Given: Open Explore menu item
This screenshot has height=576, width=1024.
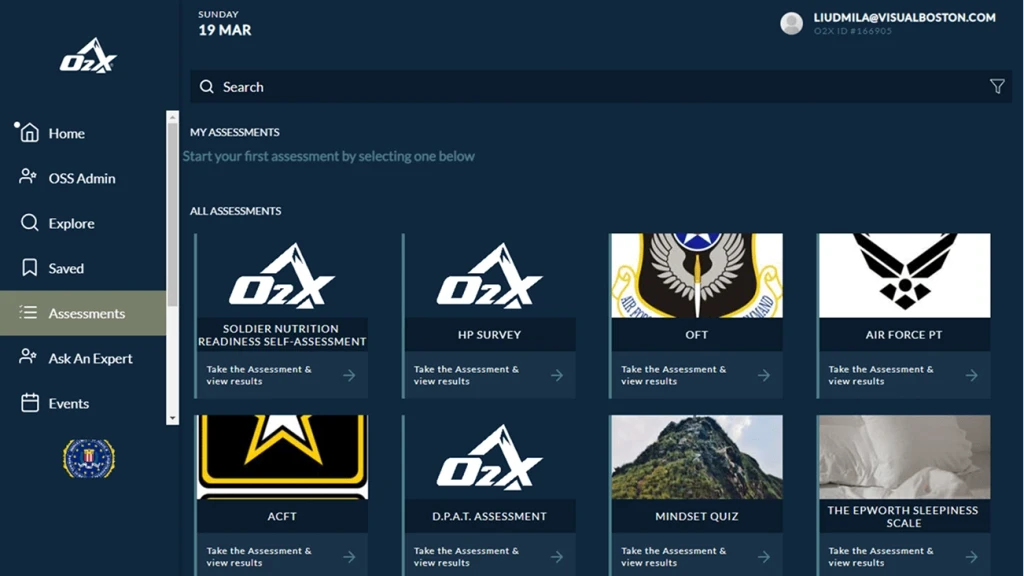Looking at the screenshot, I should click(x=83, y=223).
